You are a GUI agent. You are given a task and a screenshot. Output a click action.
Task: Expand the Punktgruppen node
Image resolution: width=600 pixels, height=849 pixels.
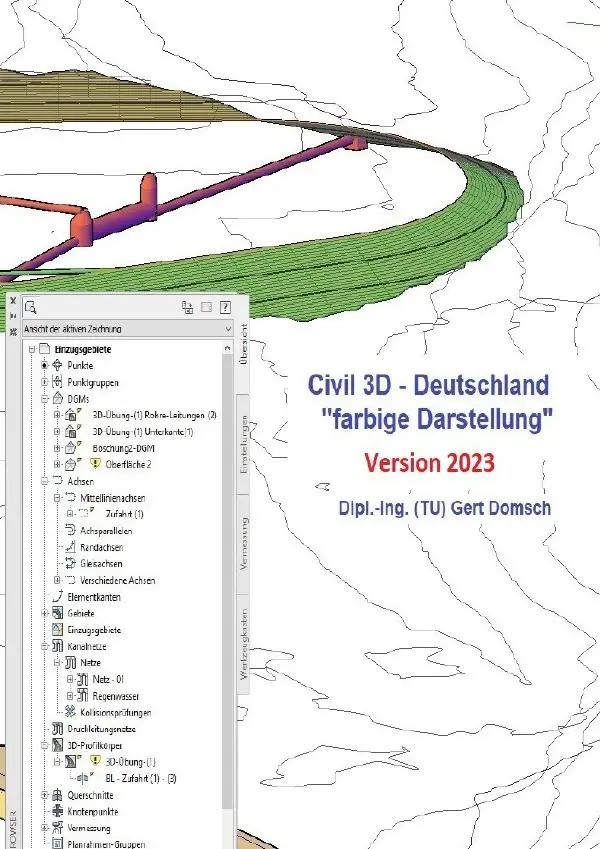[x=45, y=382]
